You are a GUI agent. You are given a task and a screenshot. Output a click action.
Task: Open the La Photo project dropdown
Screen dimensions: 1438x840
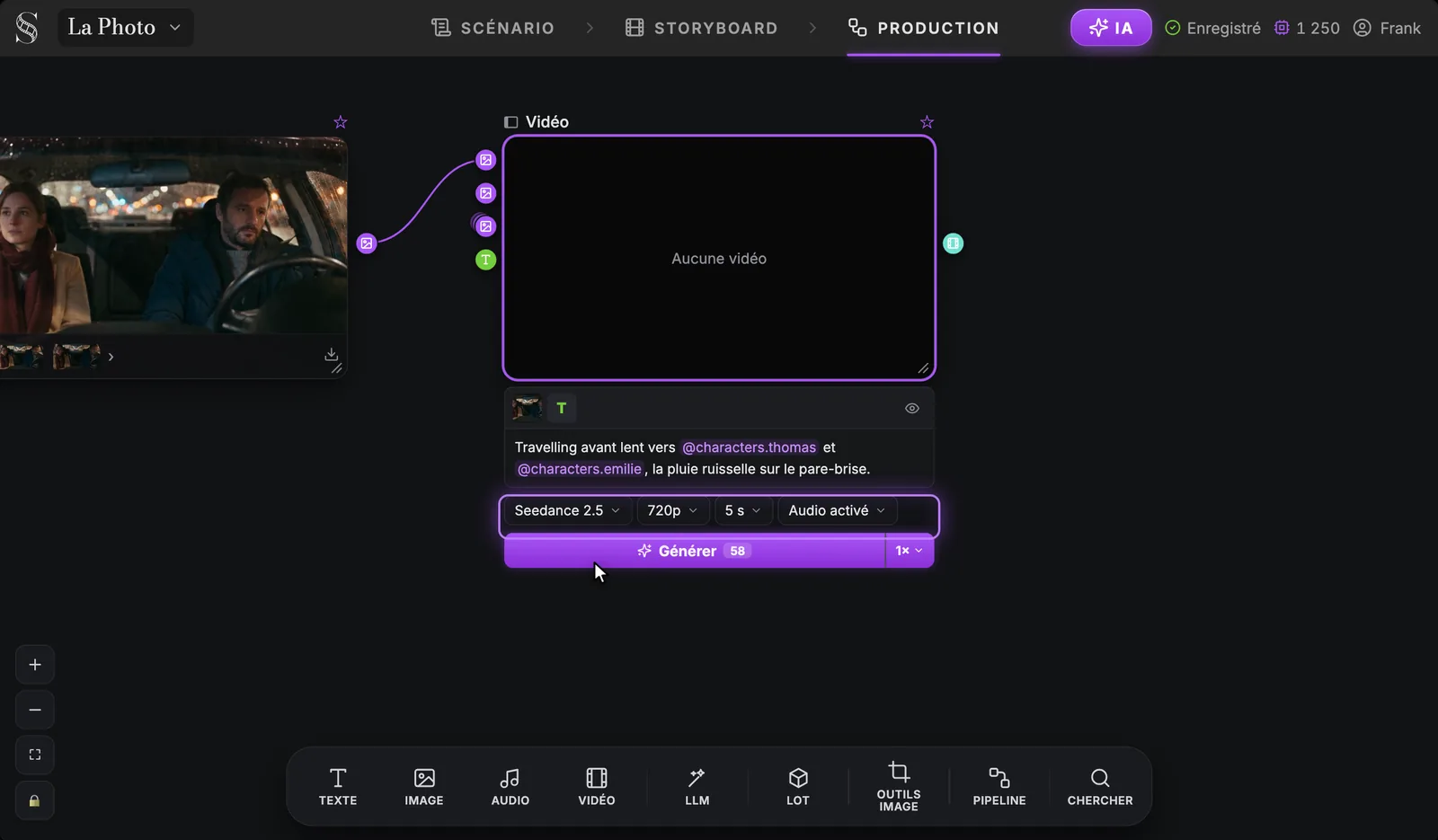(x=125, y=28)
